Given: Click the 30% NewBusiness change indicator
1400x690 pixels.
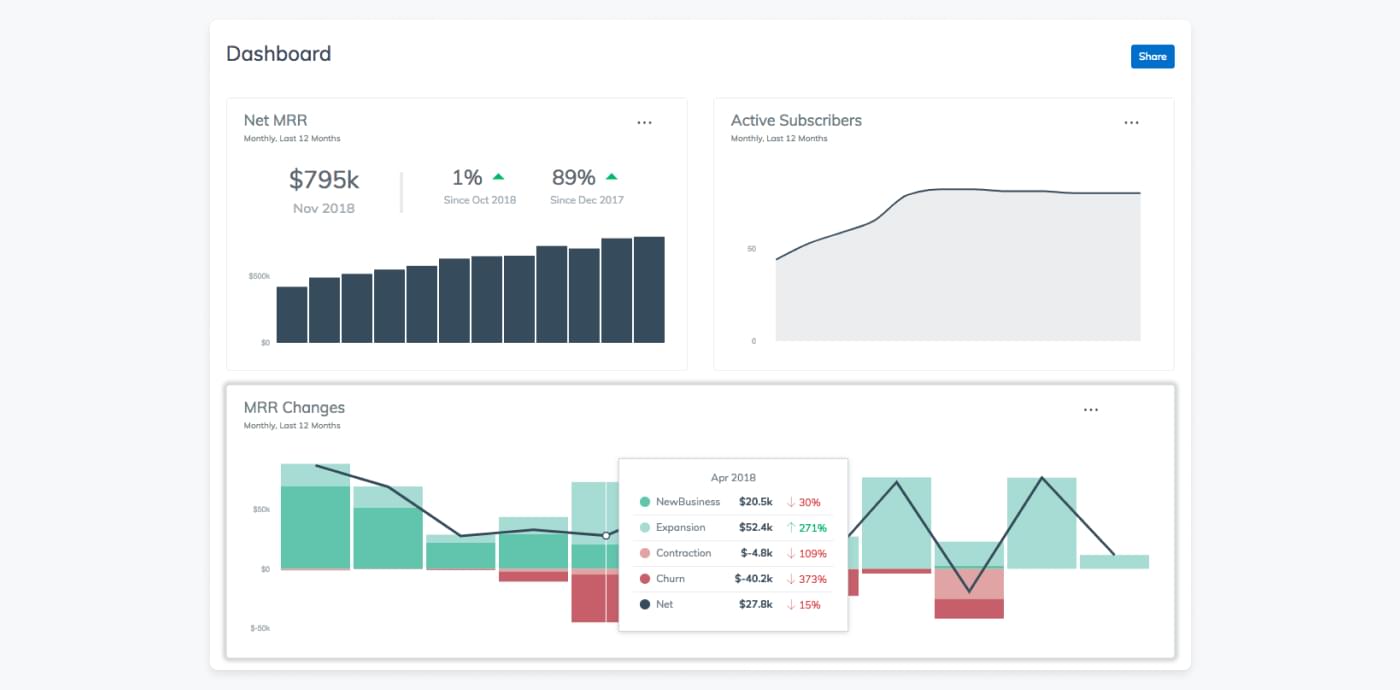Looking at the screenshot, I should tap(803, 502).
